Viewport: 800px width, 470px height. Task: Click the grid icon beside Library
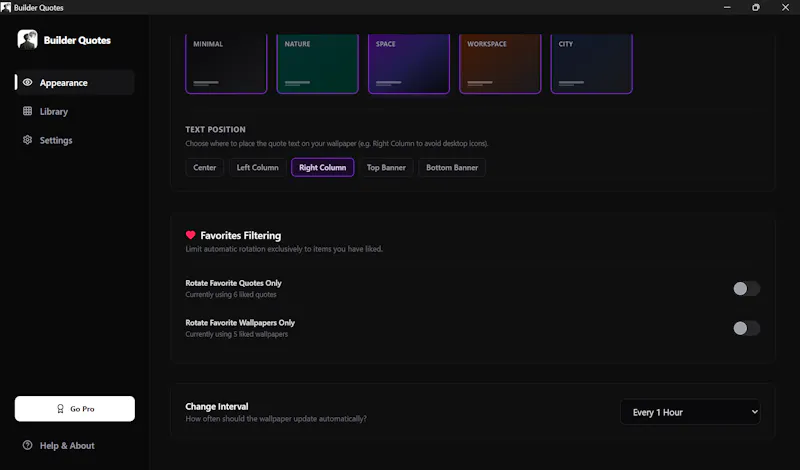coord(28,111)
